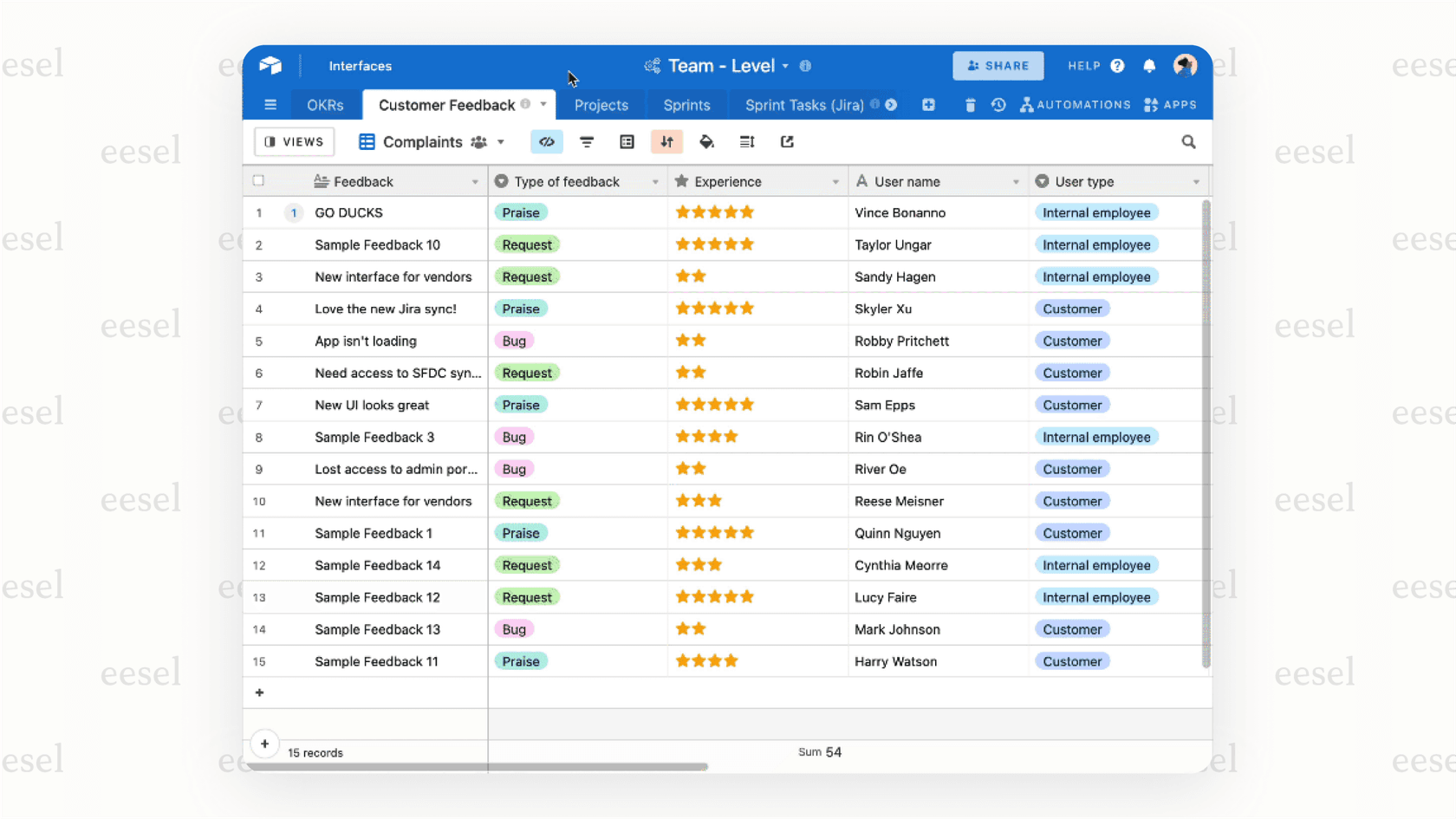1456x819 pixels.
Task: Click the SHARE button
Action: tap(998, 65)
